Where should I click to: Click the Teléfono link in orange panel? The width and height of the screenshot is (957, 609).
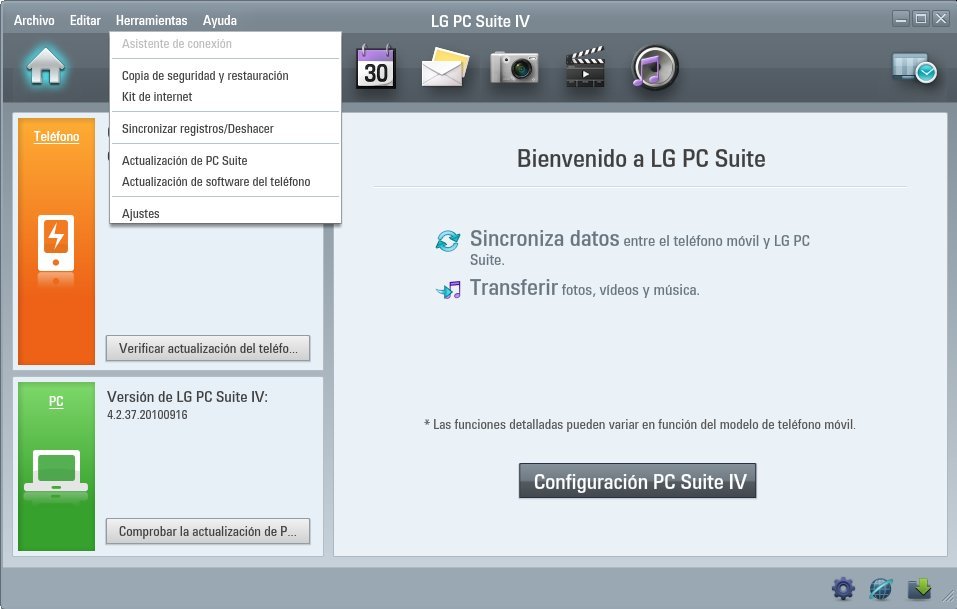pos(56,137)
